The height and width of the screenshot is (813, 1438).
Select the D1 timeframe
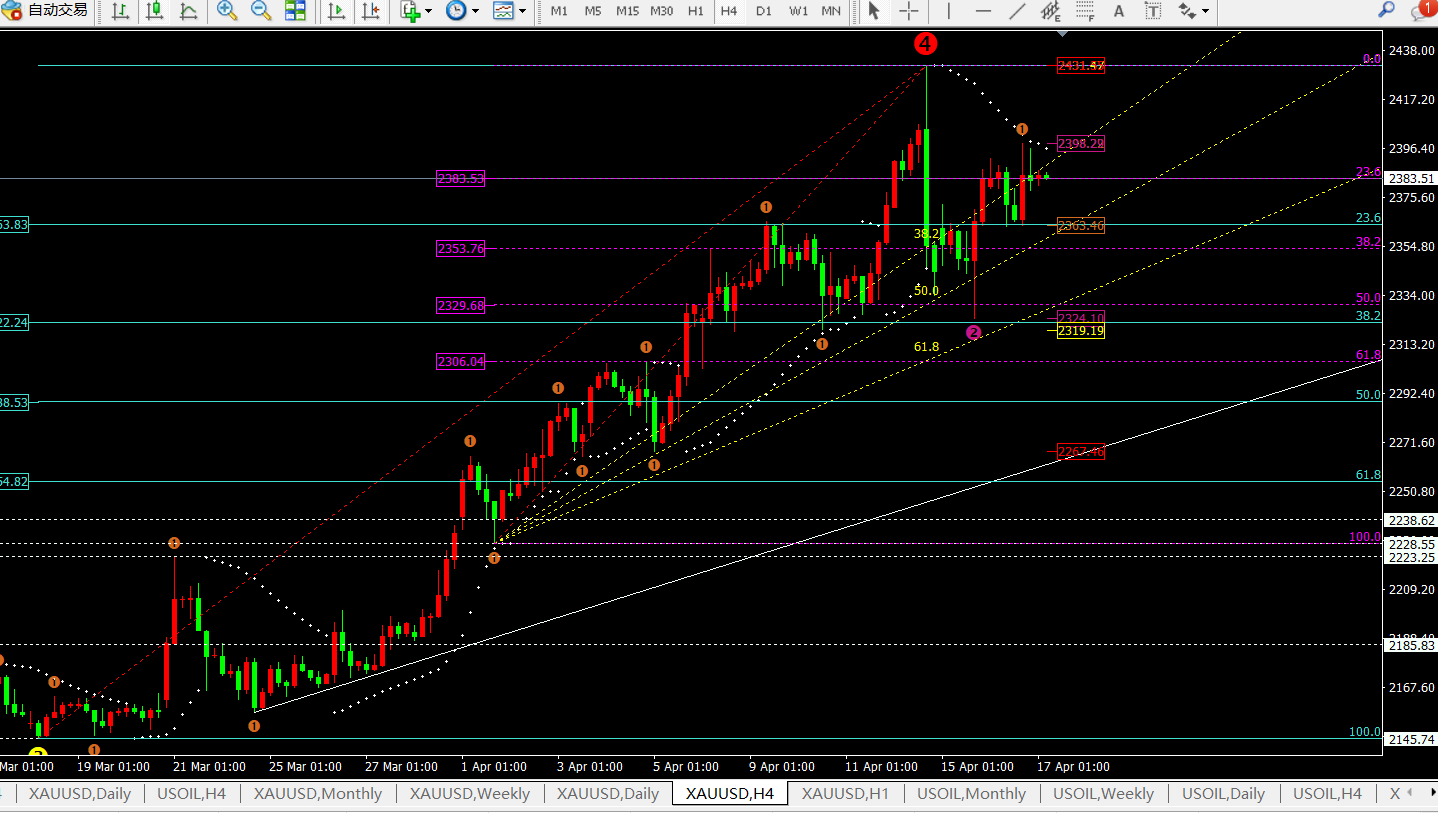coord(764,11)
